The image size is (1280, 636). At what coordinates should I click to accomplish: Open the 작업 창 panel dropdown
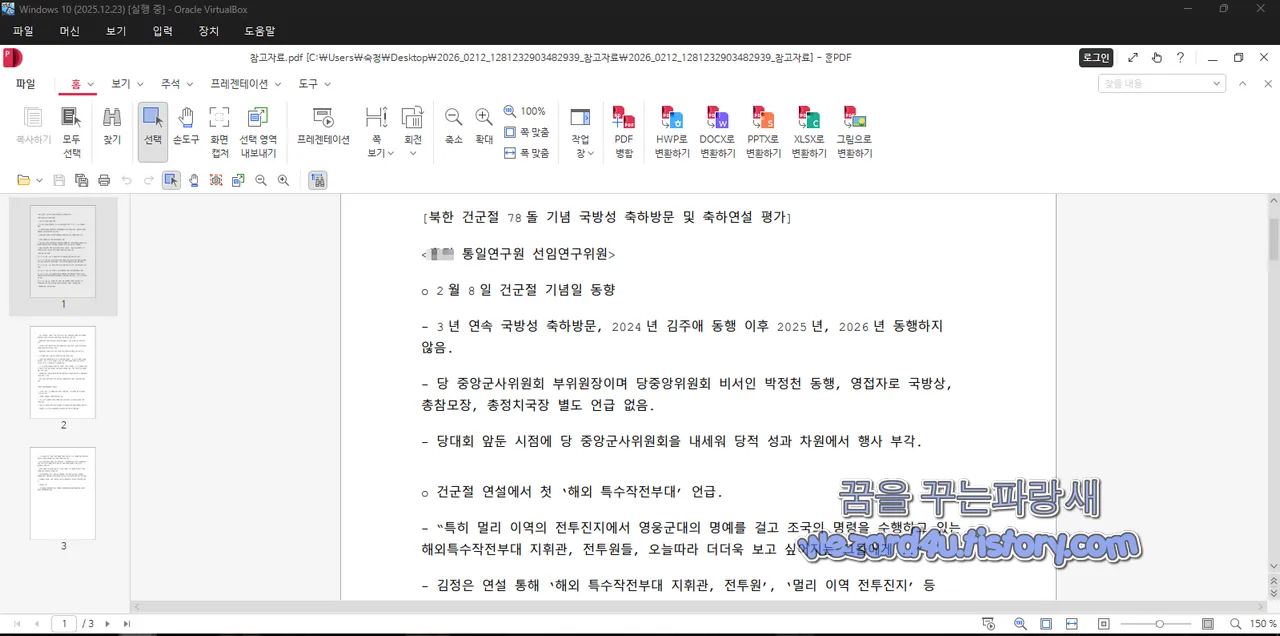click(582, 130)
